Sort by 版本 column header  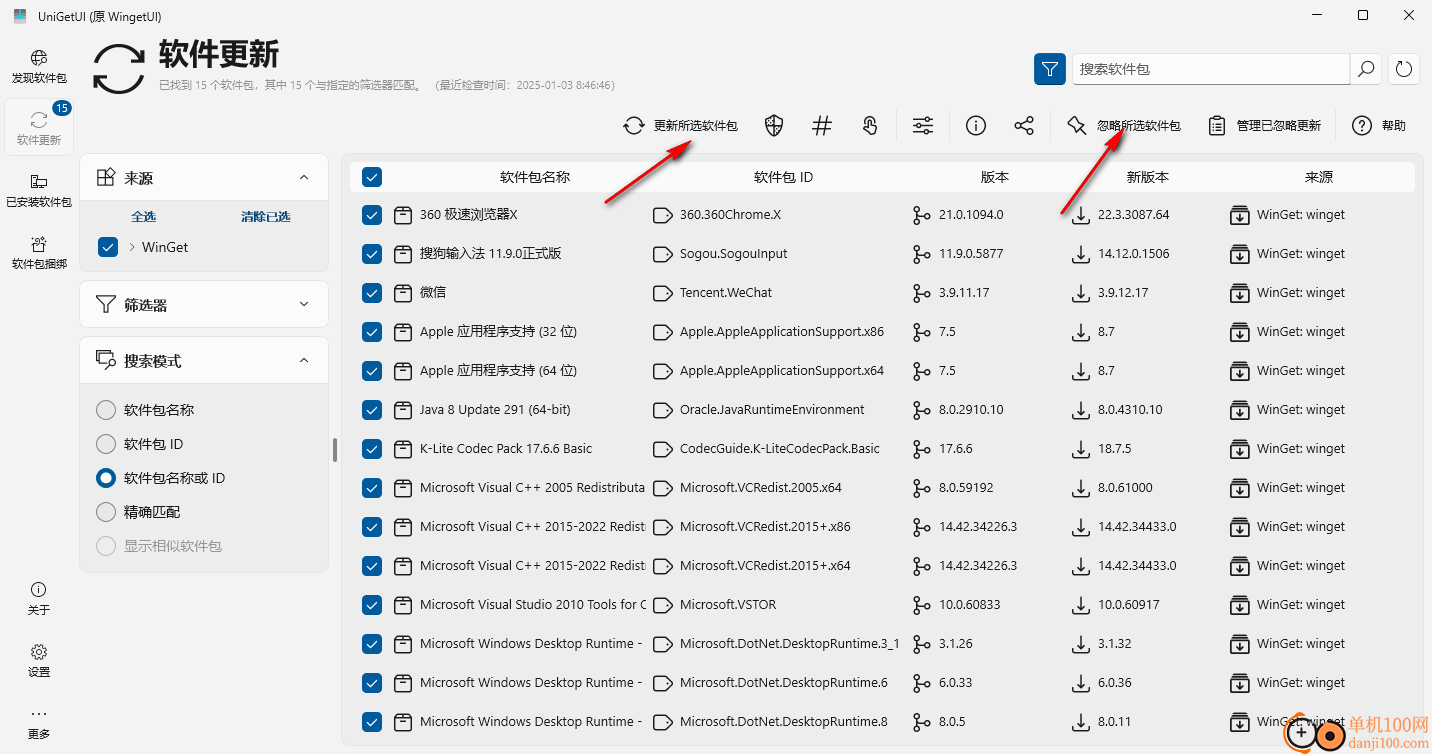[x=995, y=177]
